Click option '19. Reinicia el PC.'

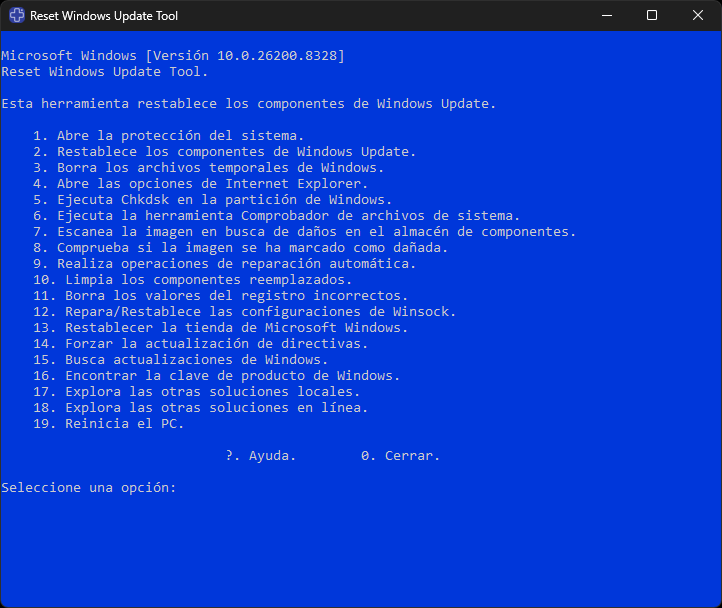click(x=109, y=424)
